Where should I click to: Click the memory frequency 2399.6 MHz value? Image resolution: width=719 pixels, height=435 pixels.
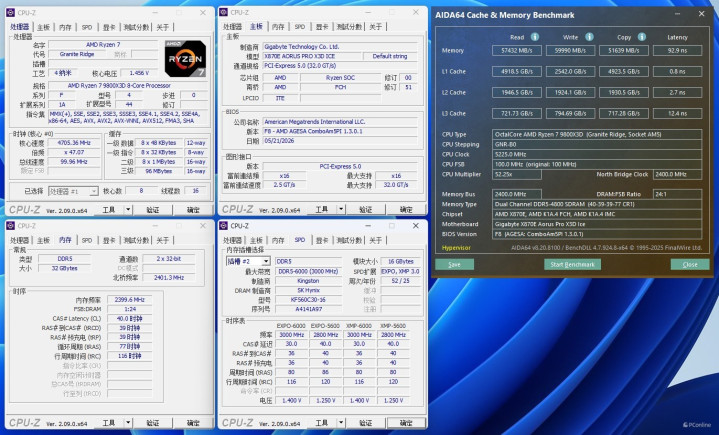[x=130, y=300]
